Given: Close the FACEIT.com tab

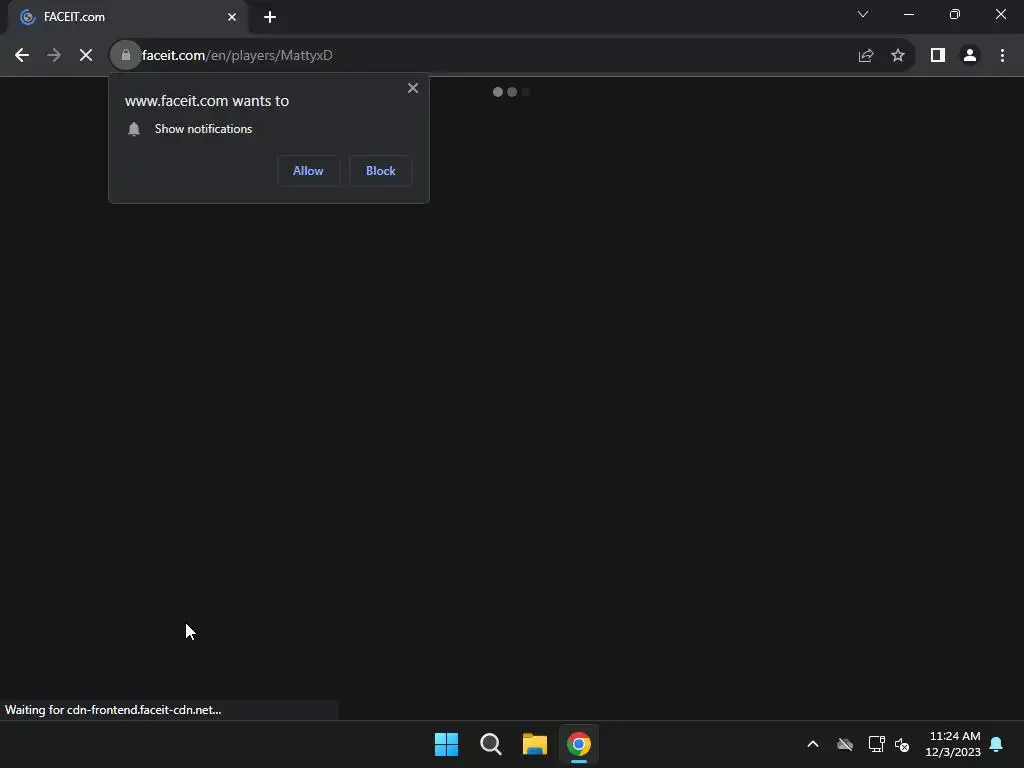Looking at the screenshot, I should (x=232, y=17).
